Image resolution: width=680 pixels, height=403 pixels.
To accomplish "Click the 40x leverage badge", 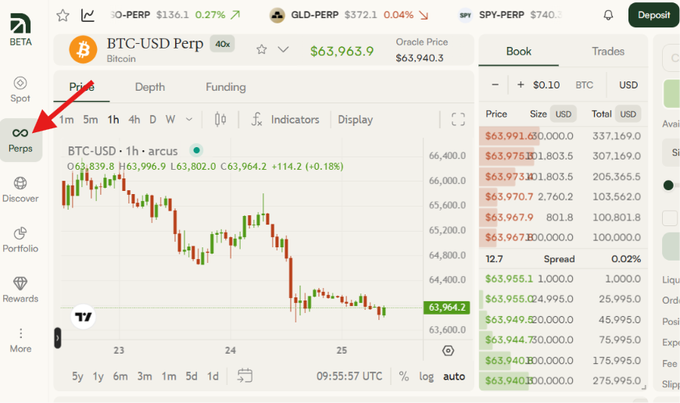I will (222, 44).
